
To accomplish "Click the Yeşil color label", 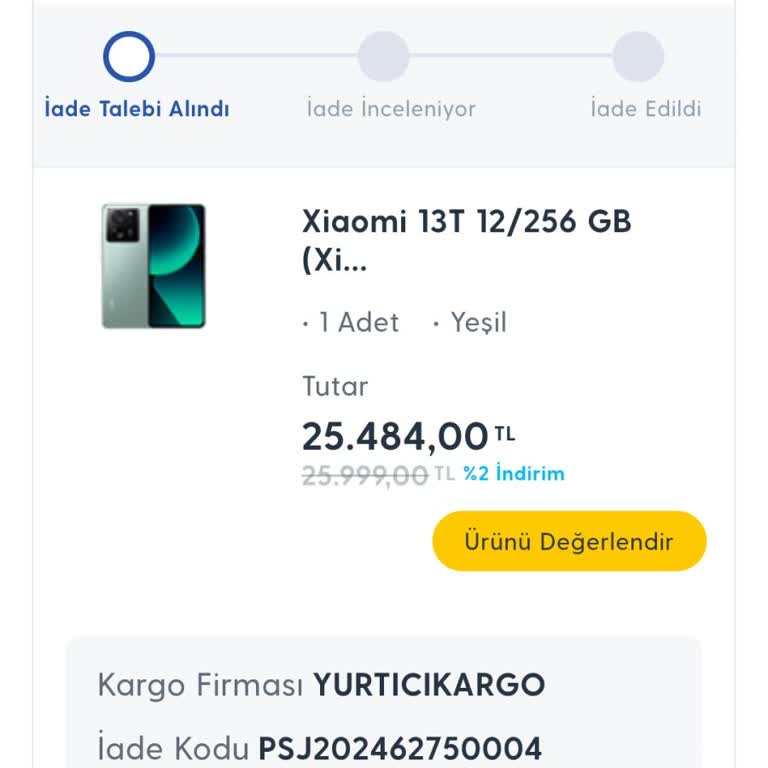I will (x=477, y=322).
